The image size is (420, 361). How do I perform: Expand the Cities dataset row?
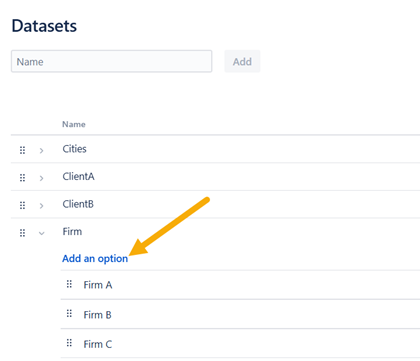[x=41, y=151]
